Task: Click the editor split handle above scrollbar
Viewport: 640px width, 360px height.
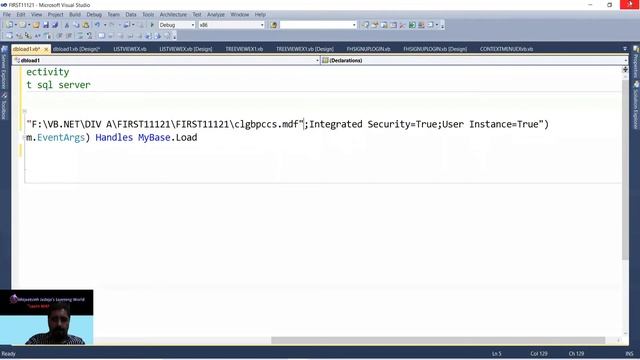Action: [625, 69]
